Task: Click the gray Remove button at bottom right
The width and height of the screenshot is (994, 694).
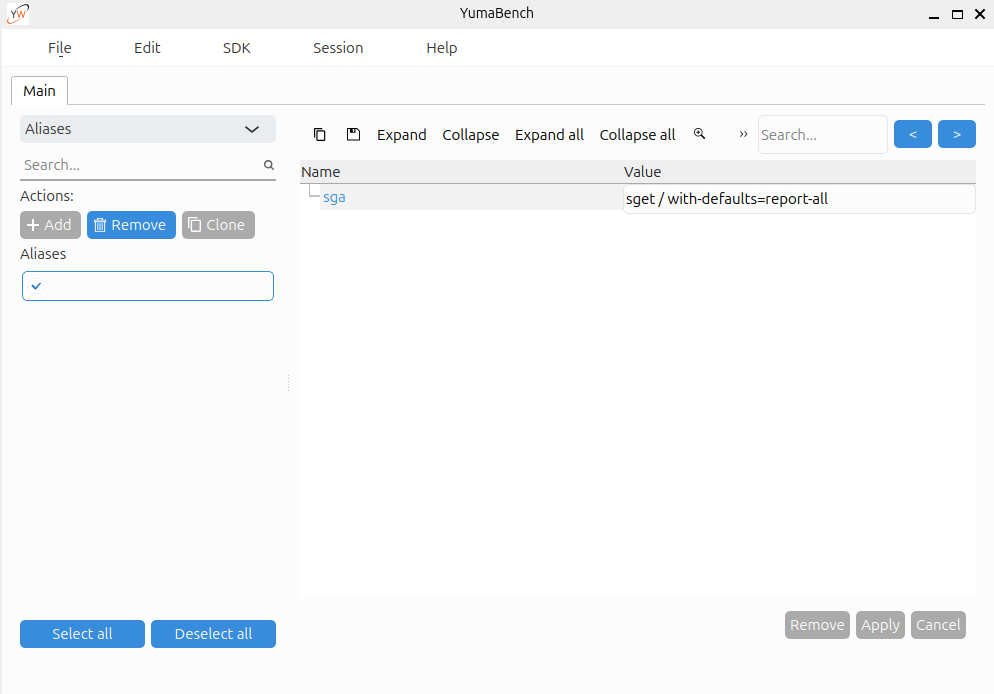Action: 817,625
